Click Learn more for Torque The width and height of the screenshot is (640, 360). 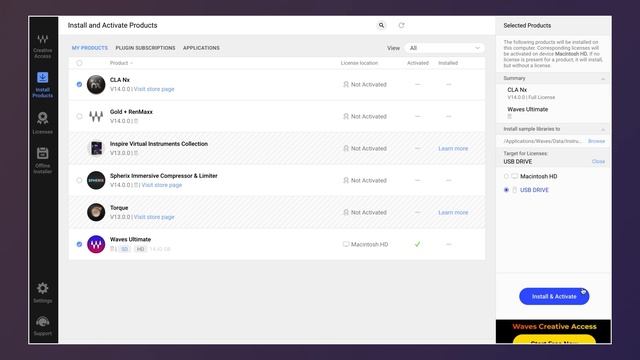click(453, 212)
